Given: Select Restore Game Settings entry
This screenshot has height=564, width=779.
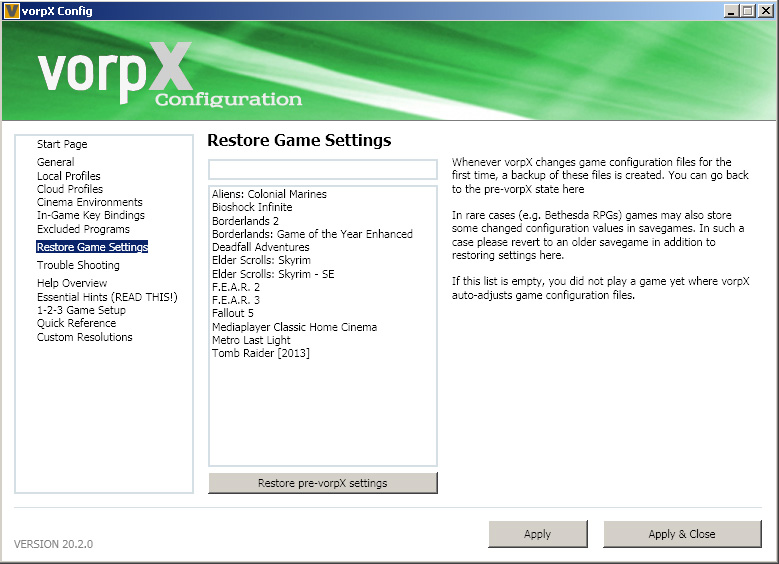Looking at the screenshot, I should (x=92, y=247).
